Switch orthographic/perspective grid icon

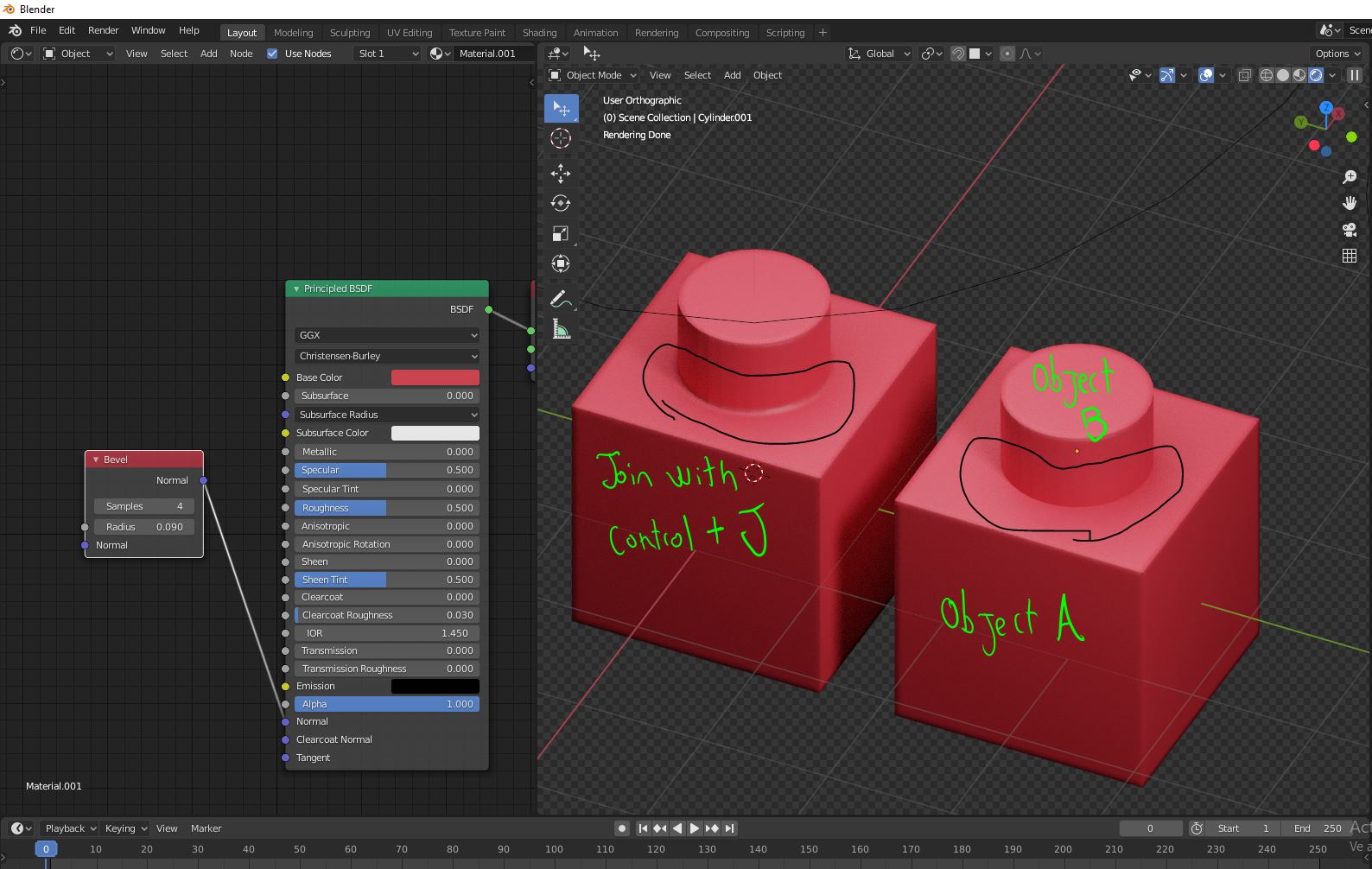pyautogui.click(x=1350, y=256)
